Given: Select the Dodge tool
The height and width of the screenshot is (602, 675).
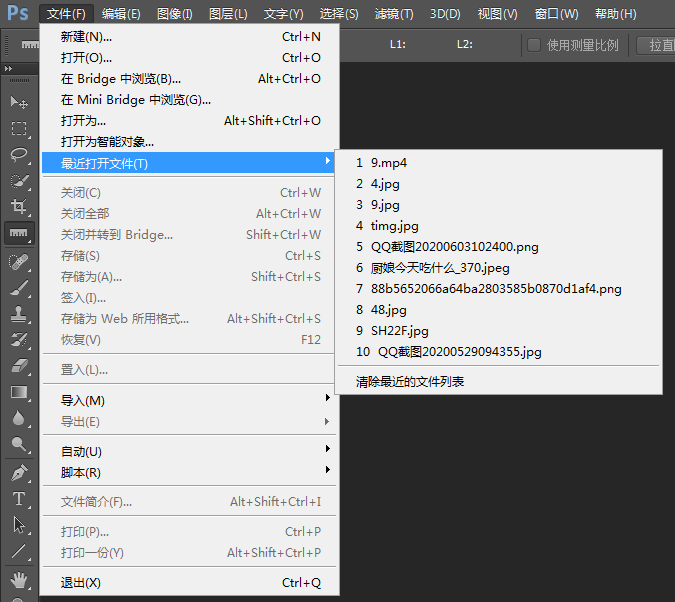Looking at the screenshot, I should tap(19, 444).
